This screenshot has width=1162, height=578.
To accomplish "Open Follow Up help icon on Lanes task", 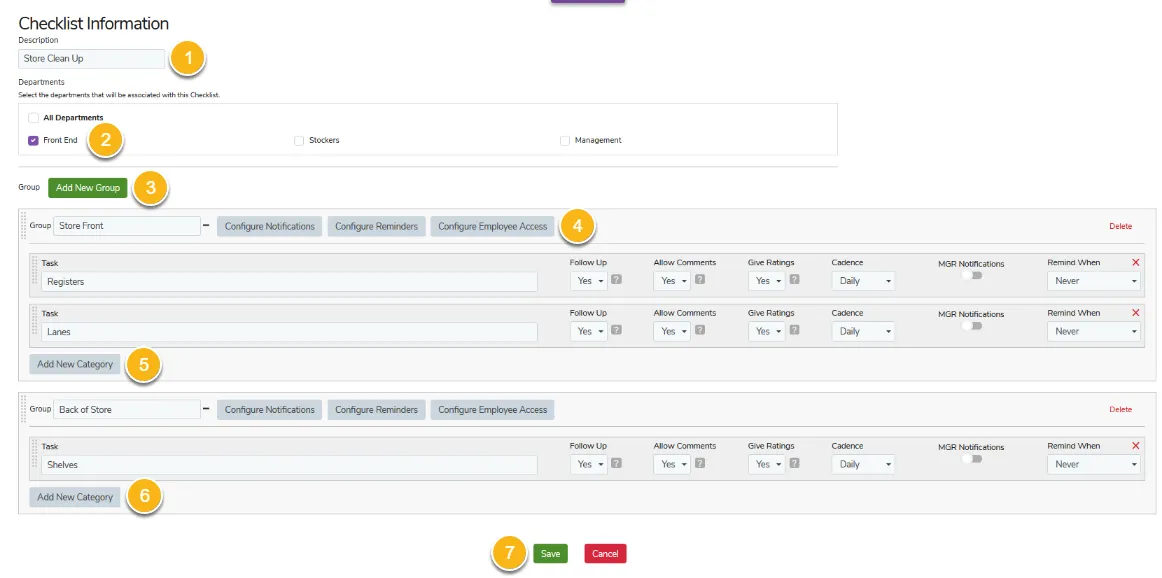I will [616, 330].
